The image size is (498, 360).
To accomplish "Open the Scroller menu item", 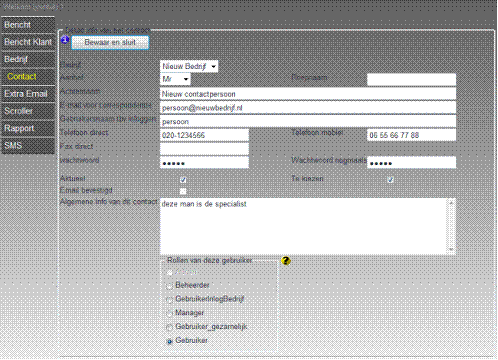I will tap(28, 111).
